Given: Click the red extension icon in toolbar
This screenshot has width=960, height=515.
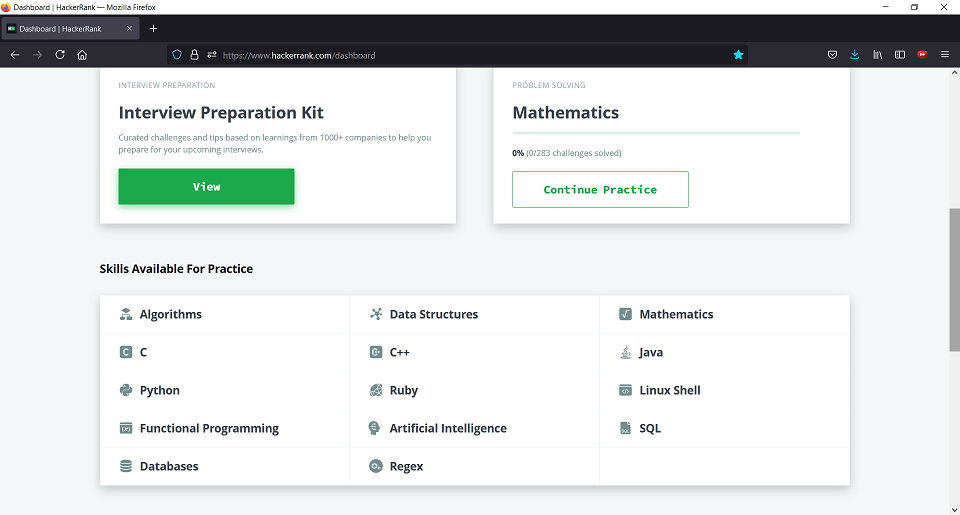Looking at the screenshot, I should click(x=922, y=55).
